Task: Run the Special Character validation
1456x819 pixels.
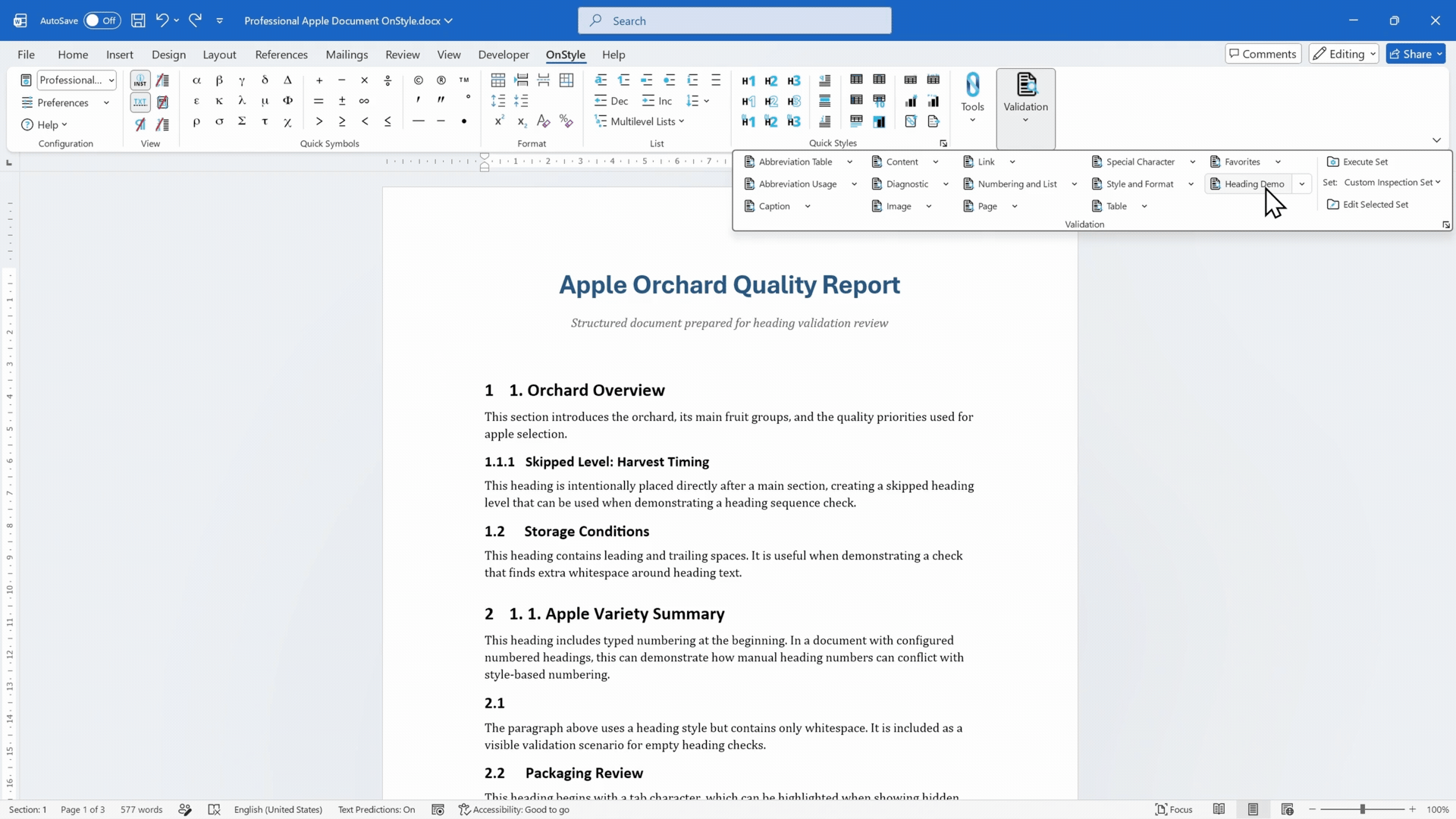Action: (x=1133, y=162)
